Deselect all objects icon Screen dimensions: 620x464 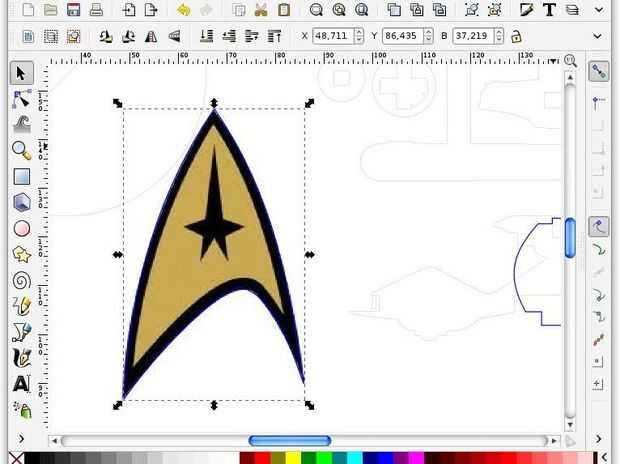coord(74,36)
